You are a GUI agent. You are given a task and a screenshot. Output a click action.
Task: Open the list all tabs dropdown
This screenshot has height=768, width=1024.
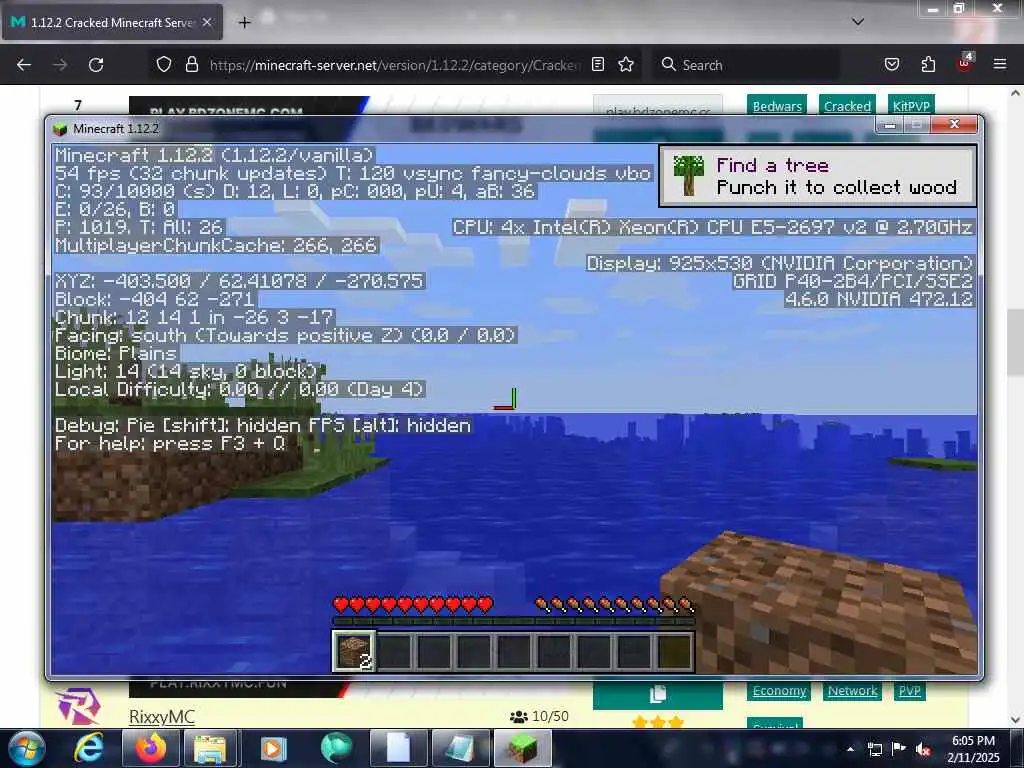point(858,22)
